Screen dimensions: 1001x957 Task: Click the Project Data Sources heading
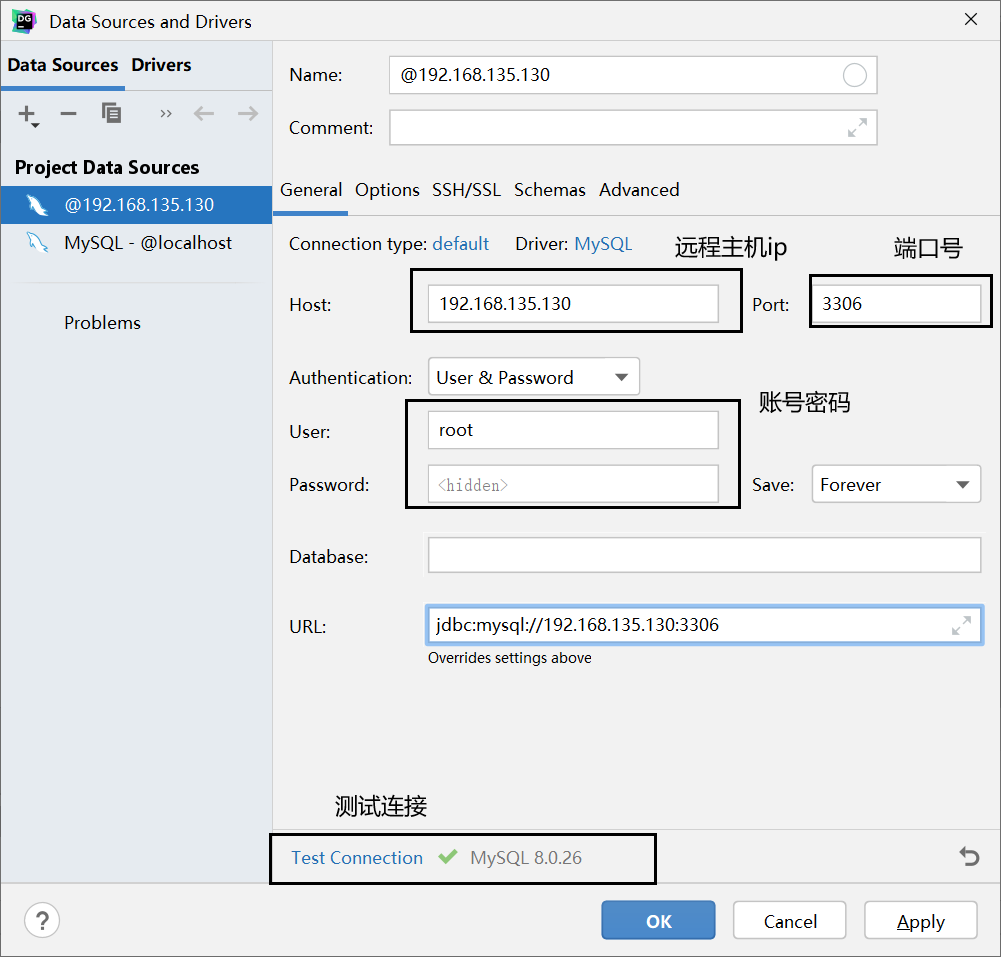coord(107,167)
